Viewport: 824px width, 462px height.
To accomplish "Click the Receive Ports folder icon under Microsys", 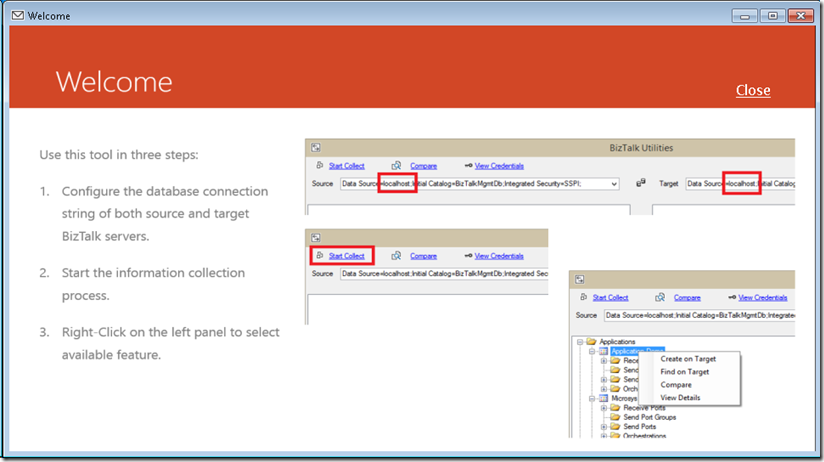I will coord(615,408).
